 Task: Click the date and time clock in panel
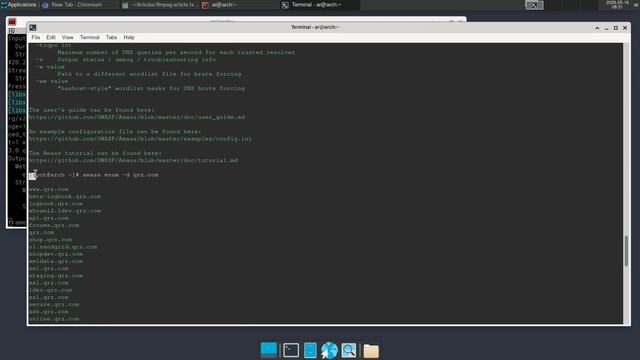coord(617,4)
